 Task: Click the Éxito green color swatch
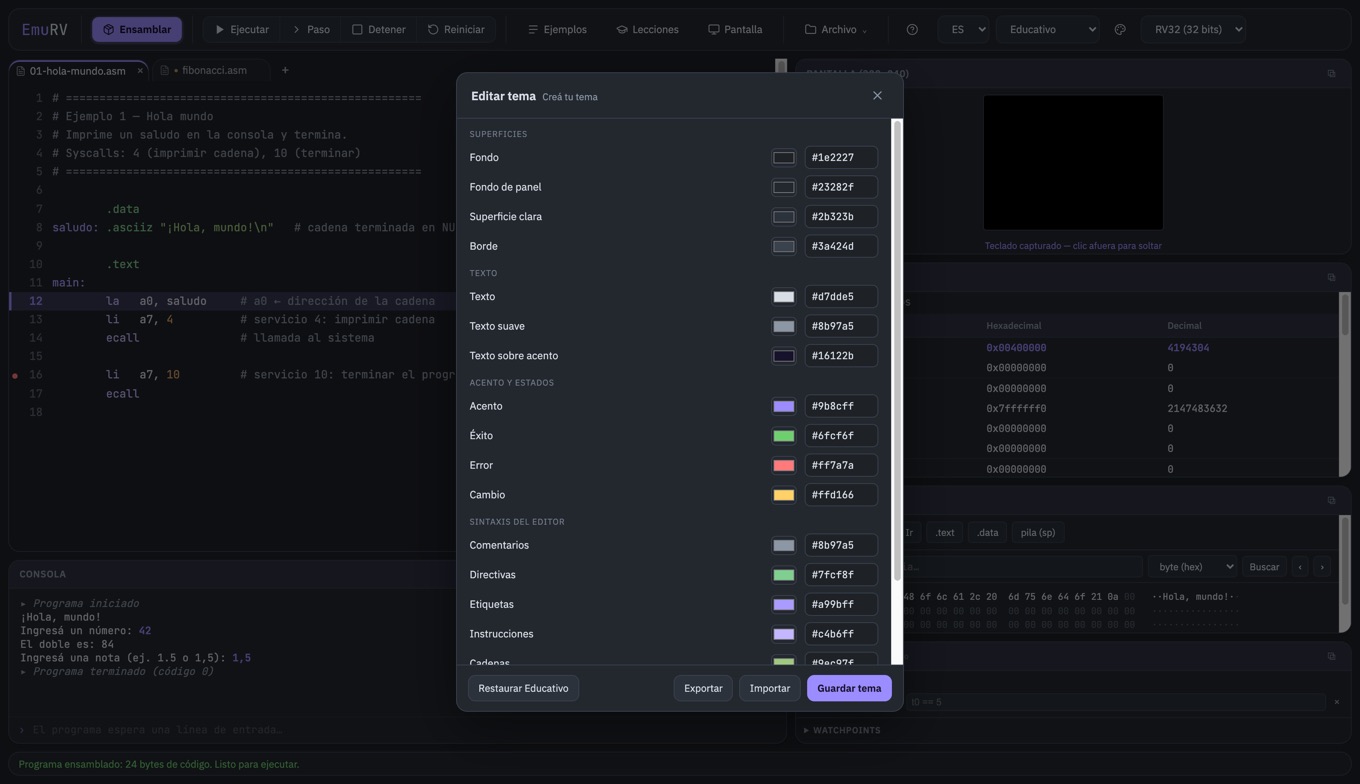[784, 436]
